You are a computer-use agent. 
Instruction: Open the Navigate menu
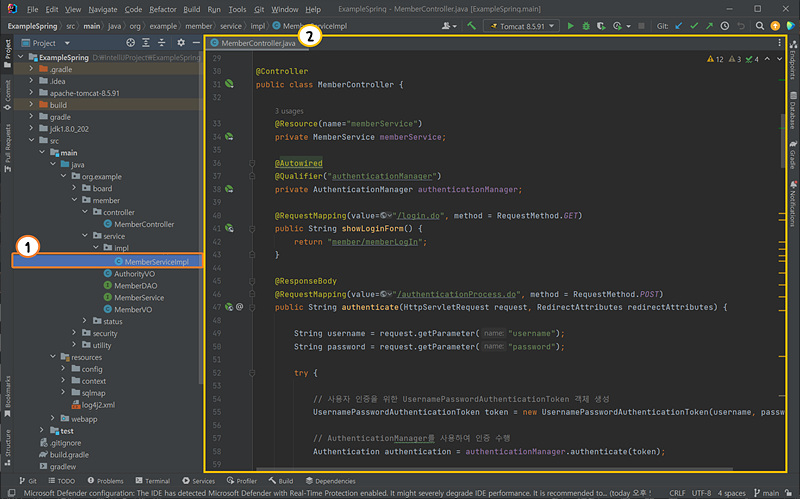pos(103,9)
